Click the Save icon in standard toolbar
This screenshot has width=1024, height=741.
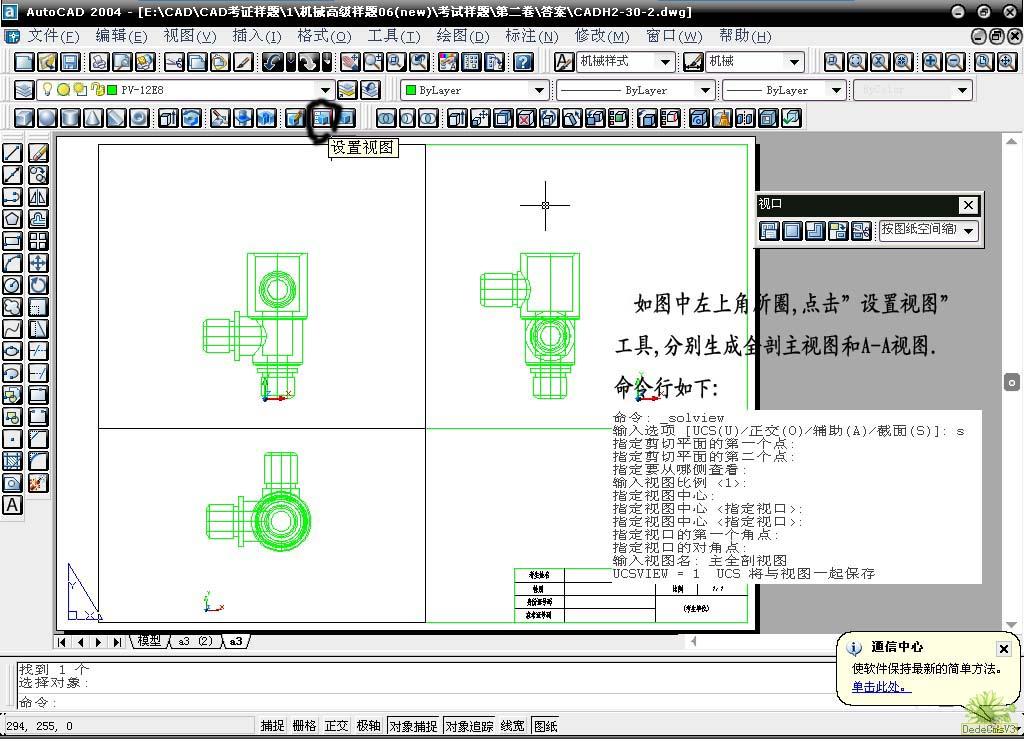click(x=70, y=62)
